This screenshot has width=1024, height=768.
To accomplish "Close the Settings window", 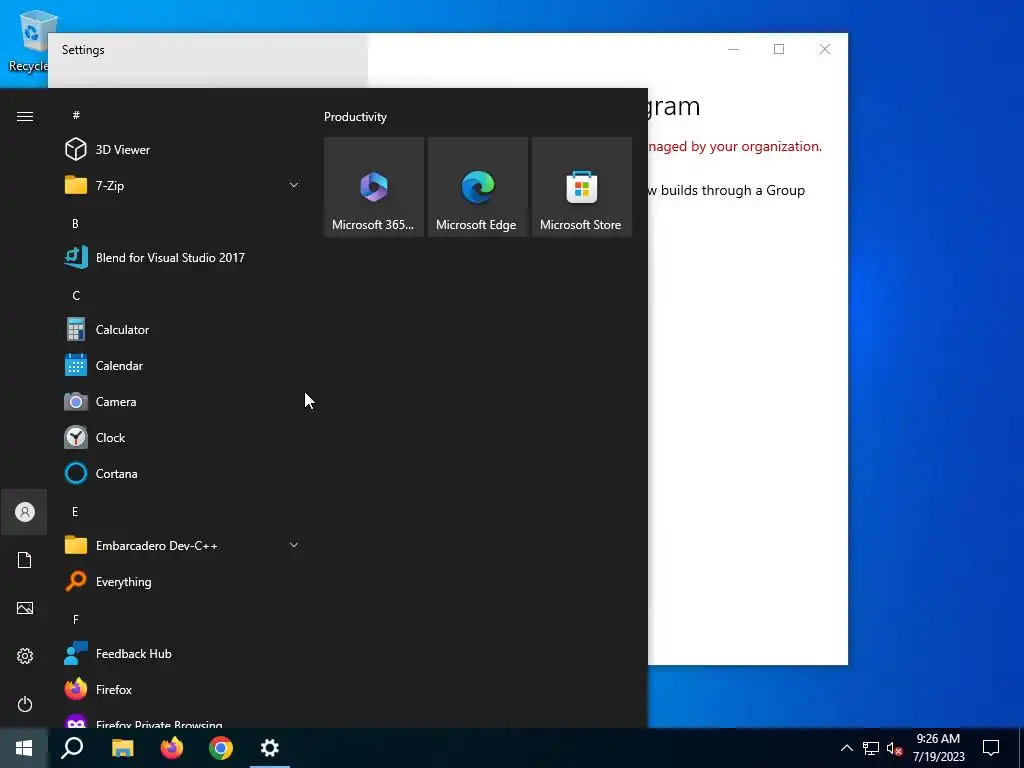I will pyautogui.click(x=825, y=49).
